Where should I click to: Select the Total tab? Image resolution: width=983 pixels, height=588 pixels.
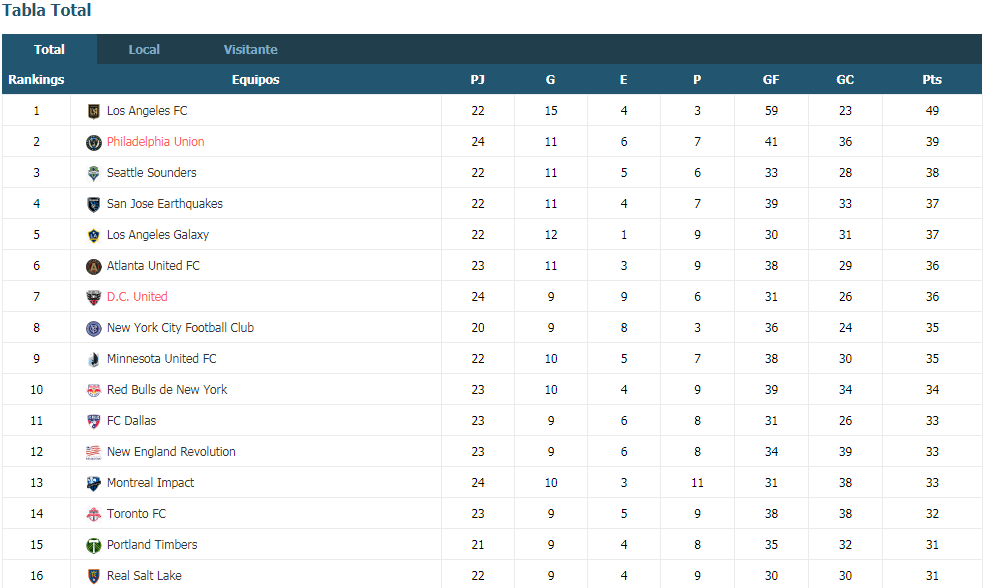[x=50, y=50]
